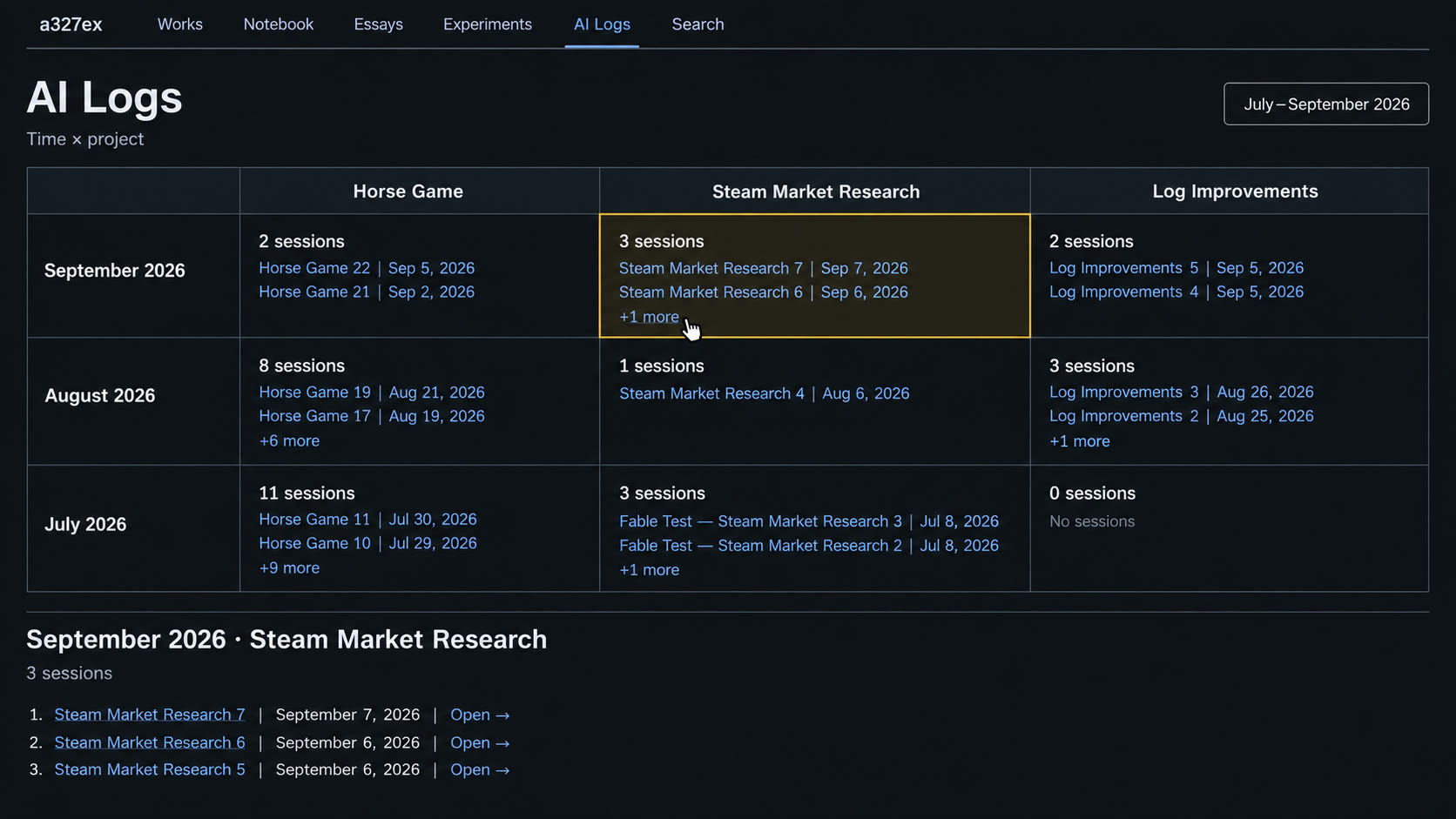
Task: Click Open → for Steam Market Research 6
Action: 480,742
